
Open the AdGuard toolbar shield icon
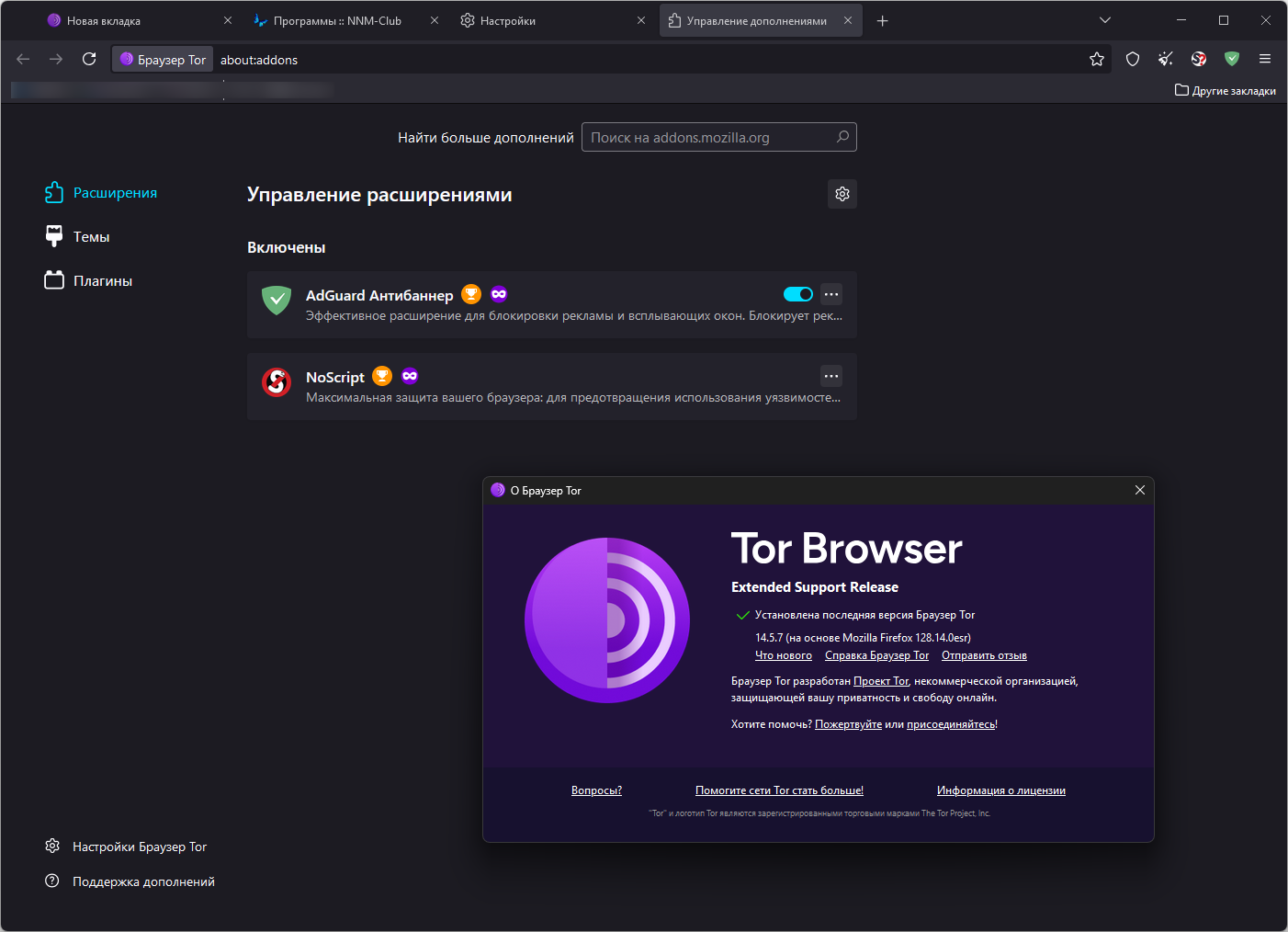click(x=1232, y=59)
